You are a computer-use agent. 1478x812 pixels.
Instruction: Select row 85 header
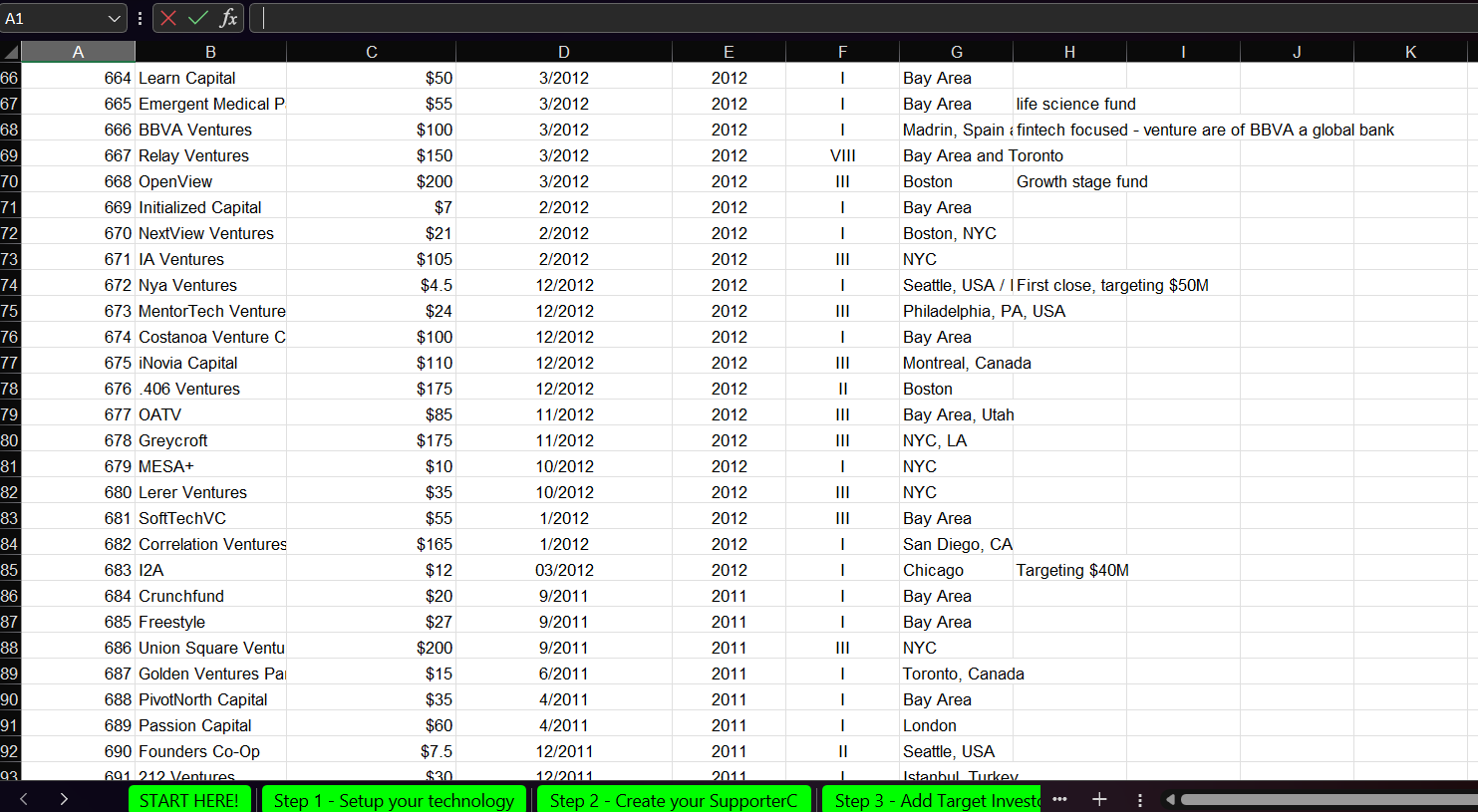(10, 570)
